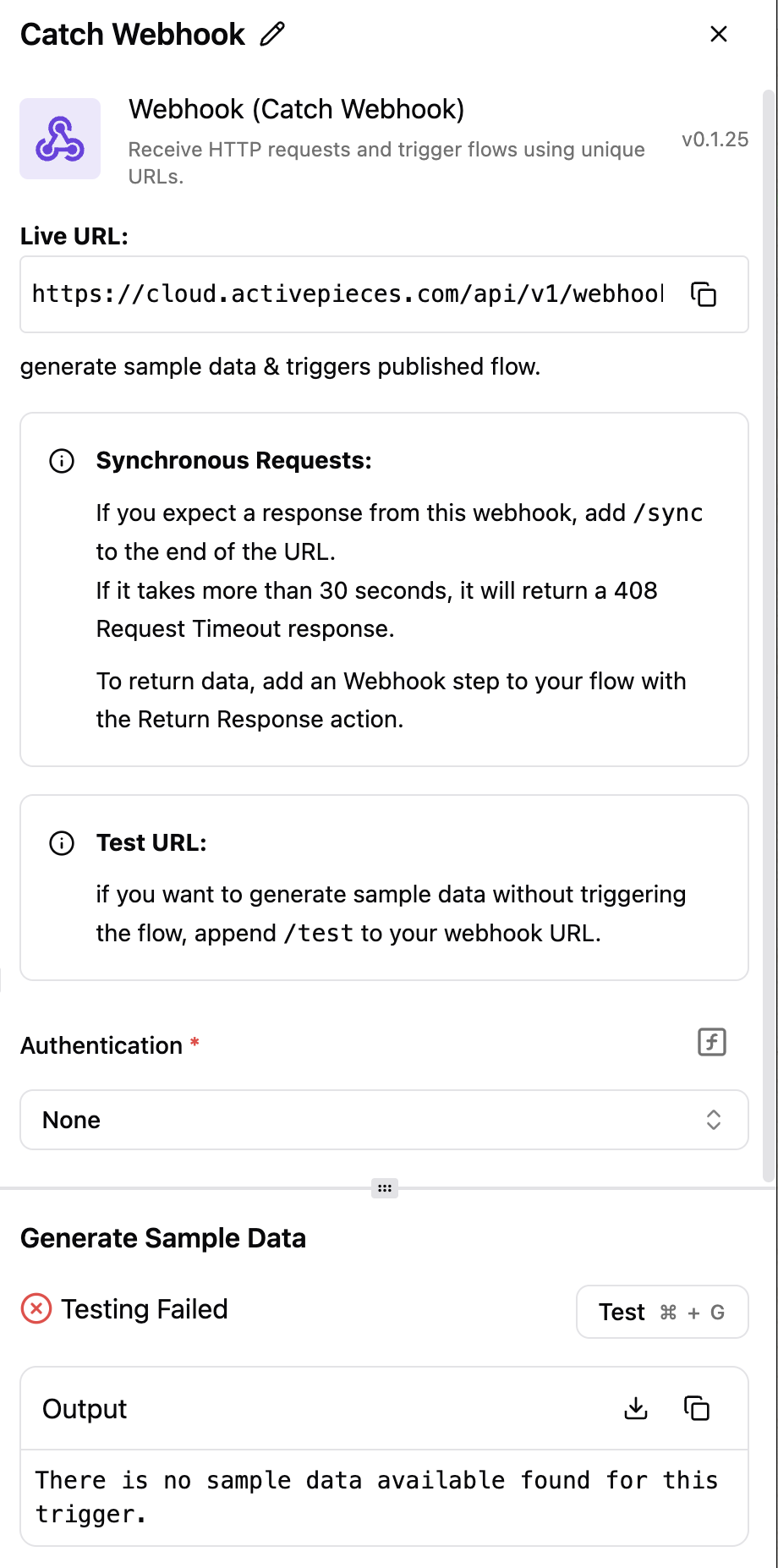
Task: Click the Authentication dropdown chevron arrows
Action: click(714, 1120)
